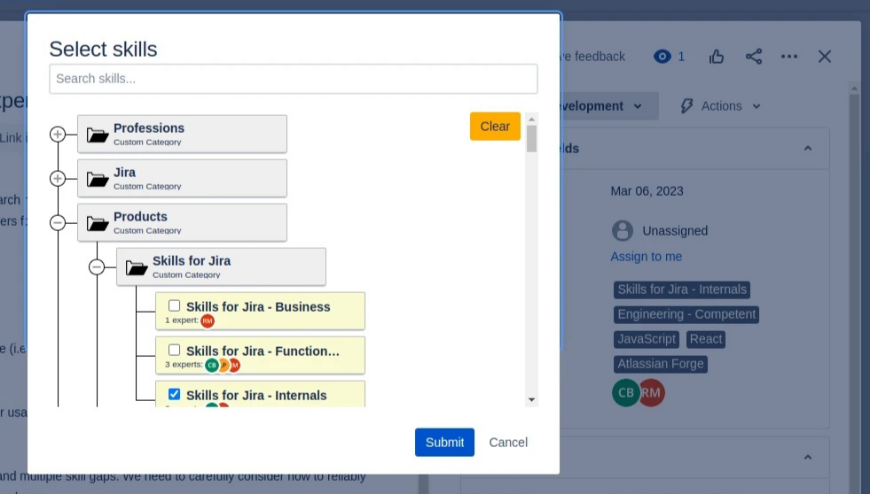This screenshot has width=870, height=494.
Task: Open the share issue icon
Action: tap(753, 57)
